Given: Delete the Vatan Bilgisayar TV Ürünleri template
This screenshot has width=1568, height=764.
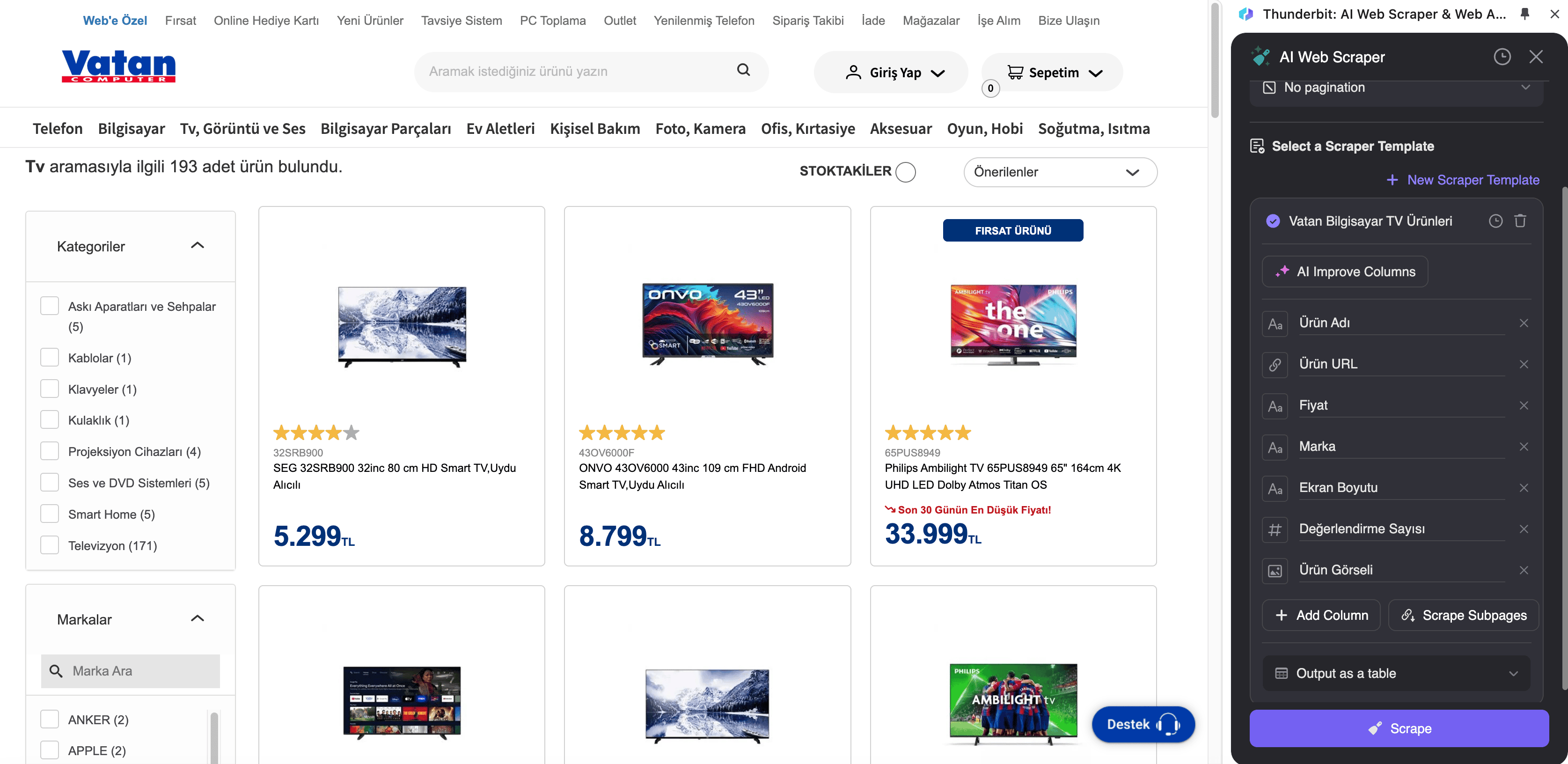Looking at the screenshot, I should click(x=1520, y=221).
